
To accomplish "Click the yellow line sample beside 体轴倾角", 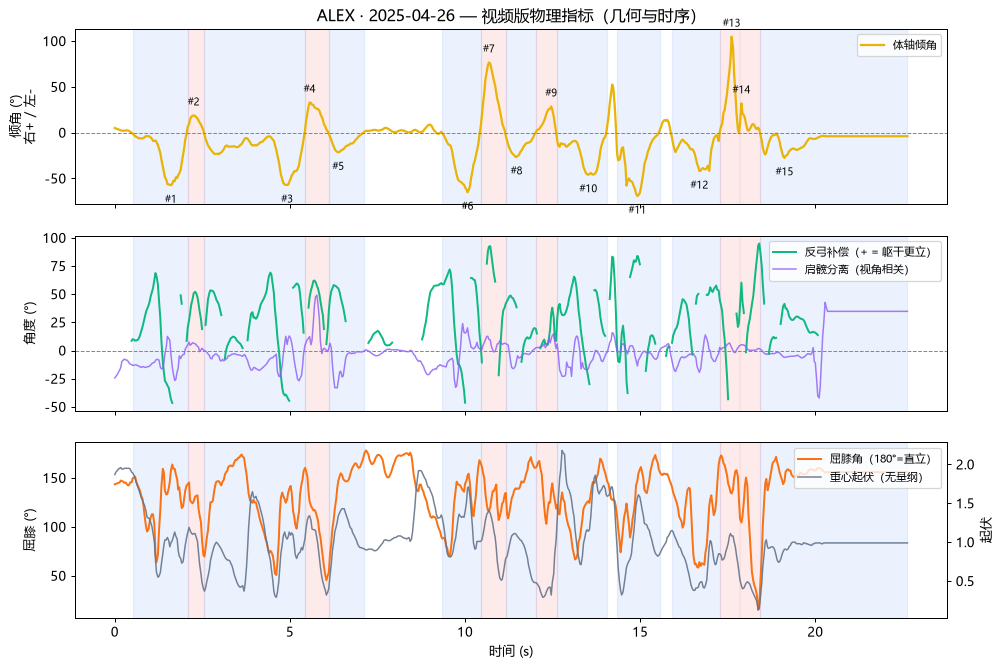I will point(873,45).
